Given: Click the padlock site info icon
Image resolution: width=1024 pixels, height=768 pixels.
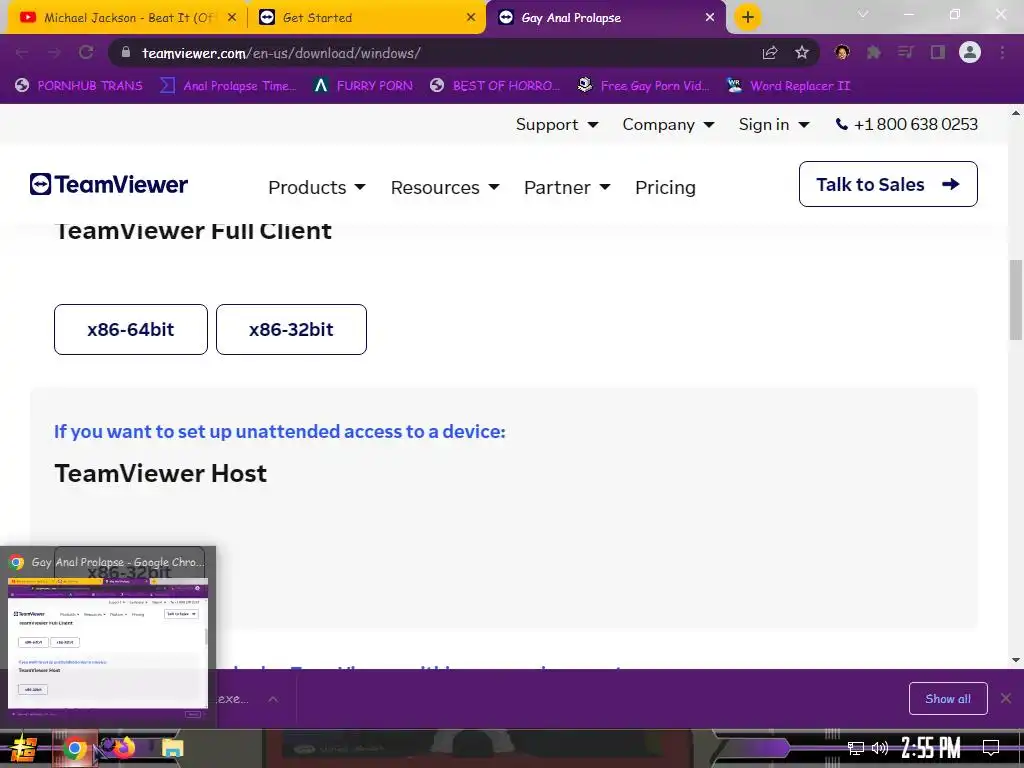Looking at the screenshot, I should tap(126, 53).
